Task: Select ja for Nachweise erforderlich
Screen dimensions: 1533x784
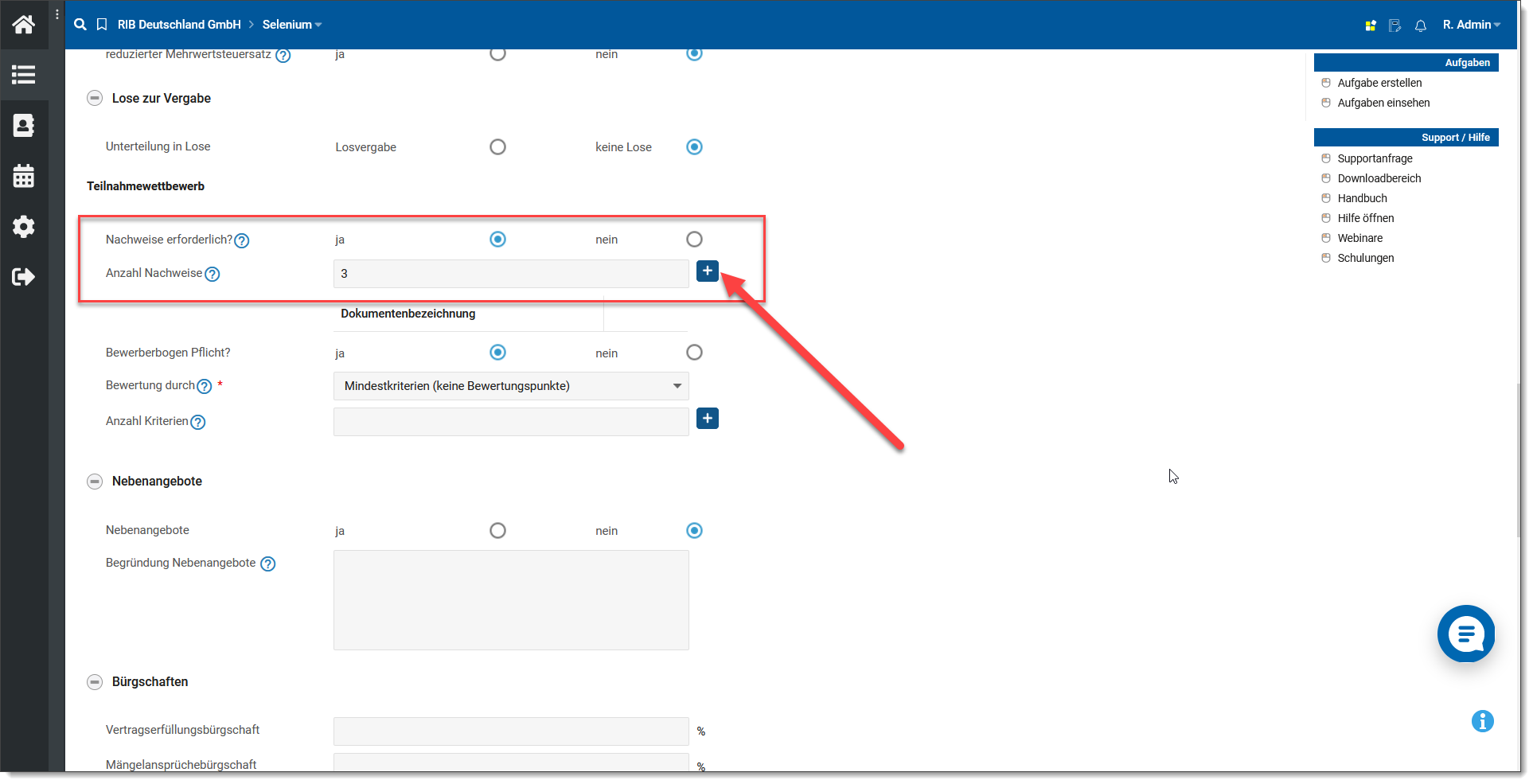Action: click(498, 240)
